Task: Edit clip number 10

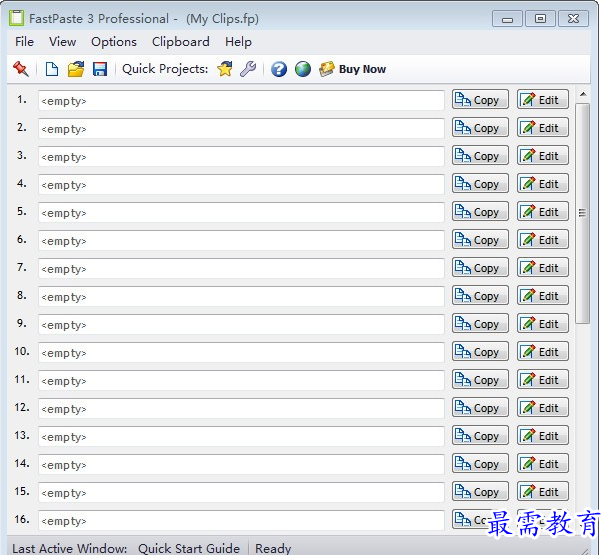Action: (x=543, y=351)
